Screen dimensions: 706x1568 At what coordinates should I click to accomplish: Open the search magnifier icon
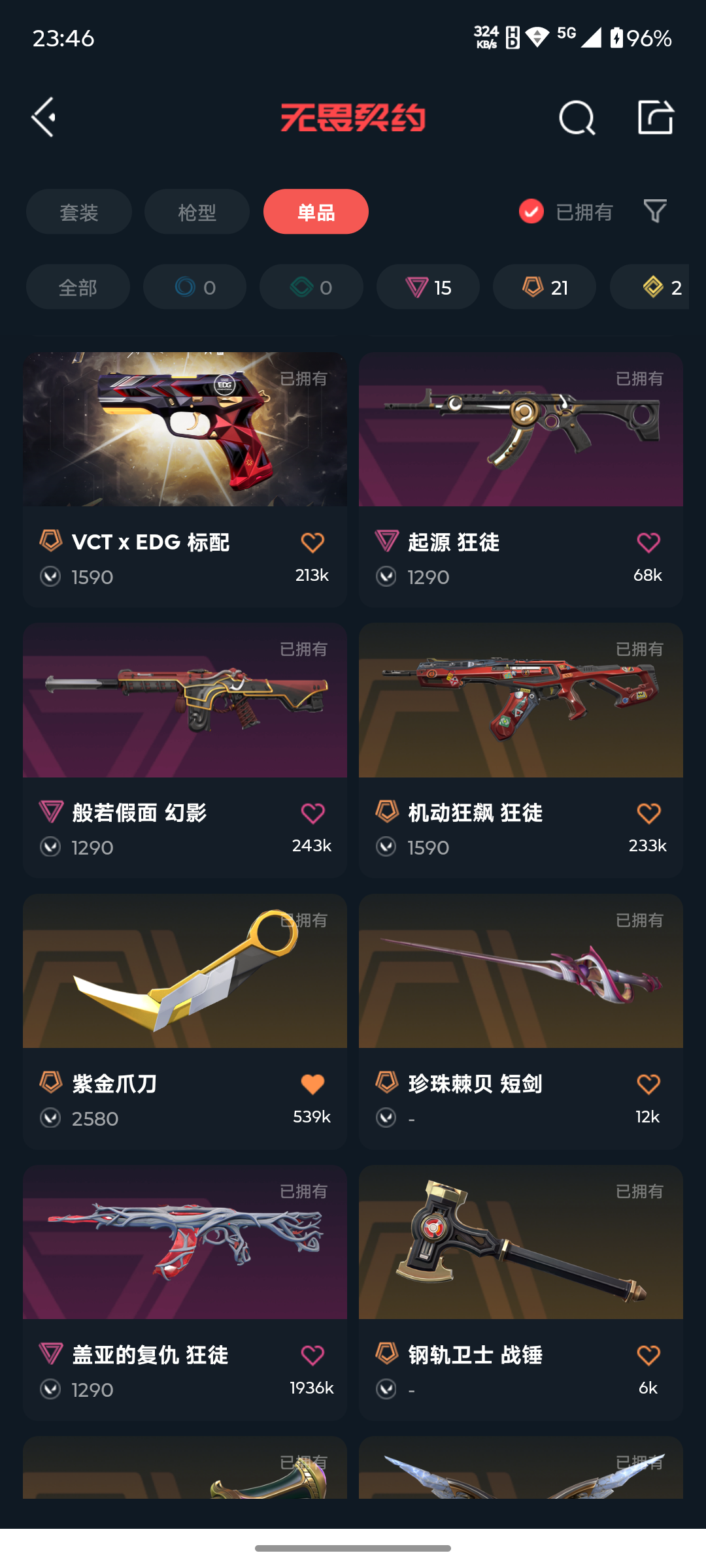coord(577,118)
